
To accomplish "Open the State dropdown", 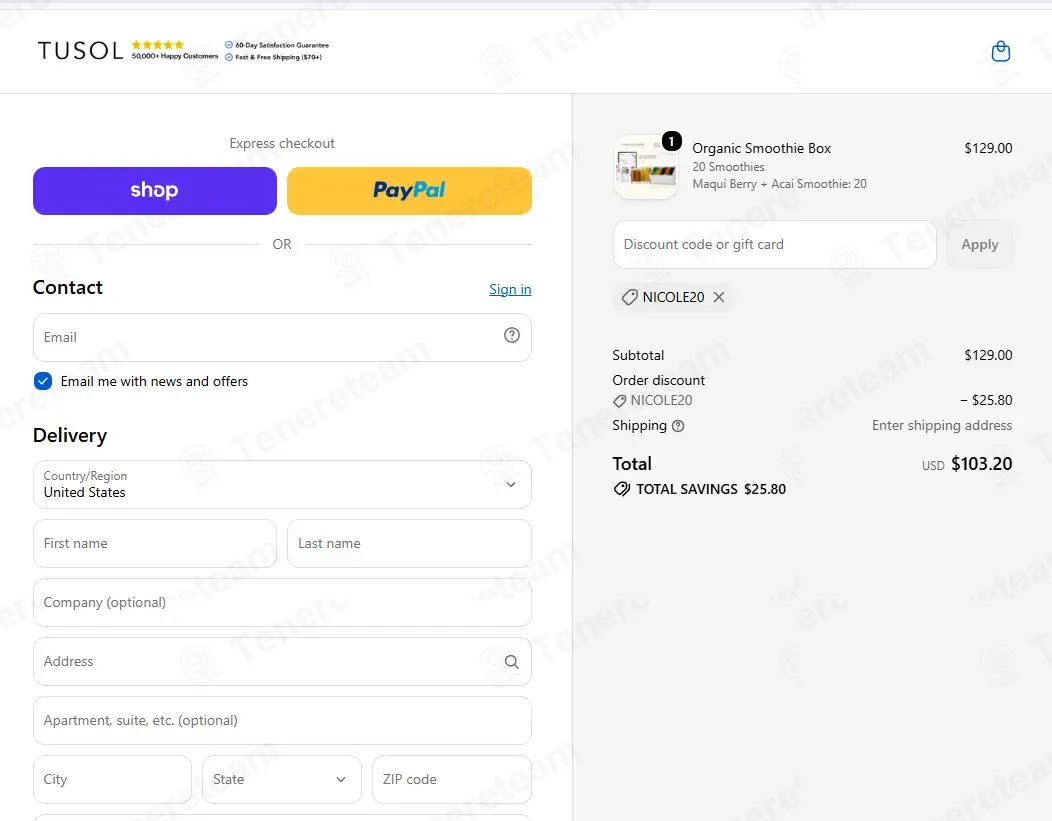I will pos(282,779).
